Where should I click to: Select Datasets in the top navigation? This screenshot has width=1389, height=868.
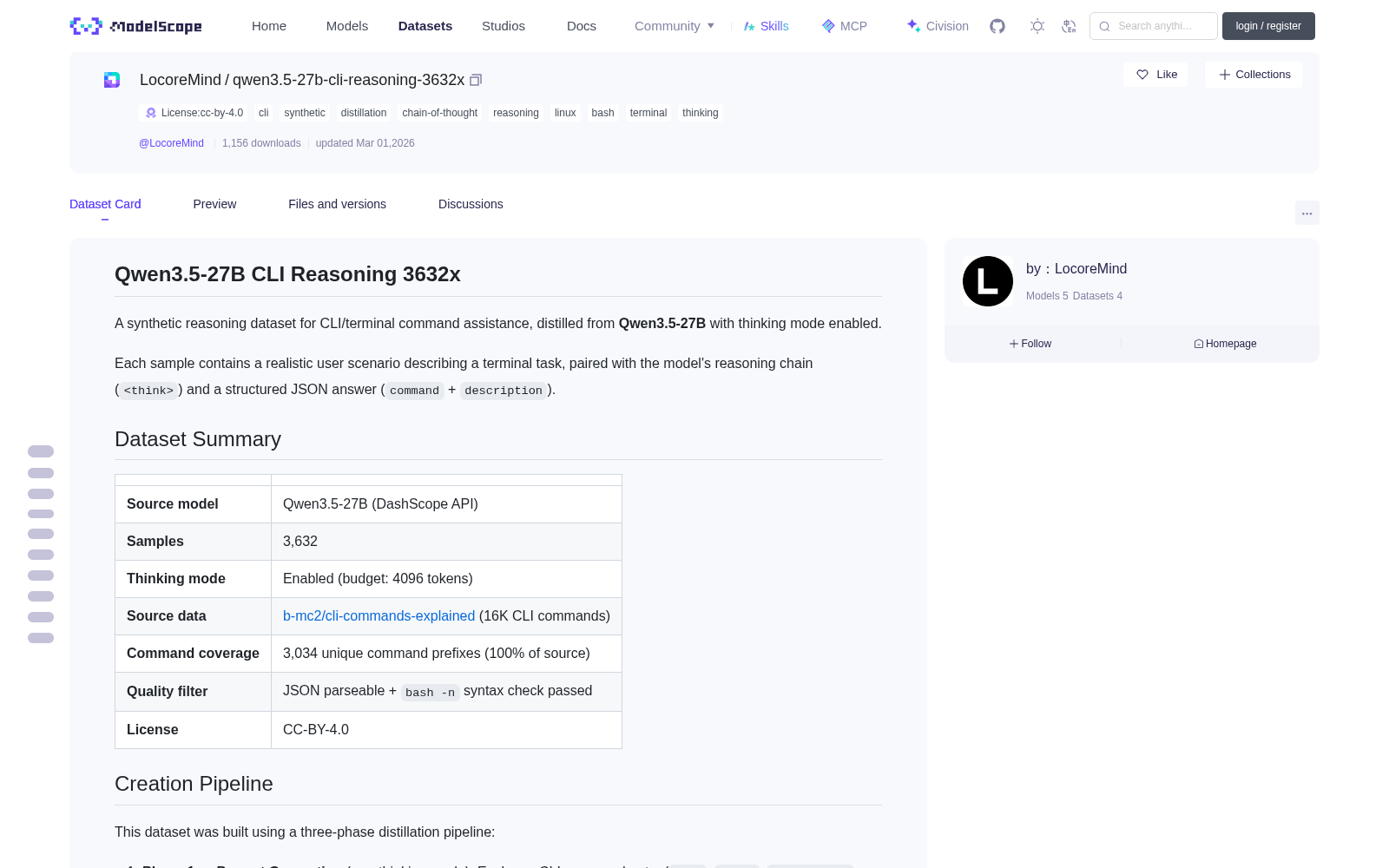(425, 26)
